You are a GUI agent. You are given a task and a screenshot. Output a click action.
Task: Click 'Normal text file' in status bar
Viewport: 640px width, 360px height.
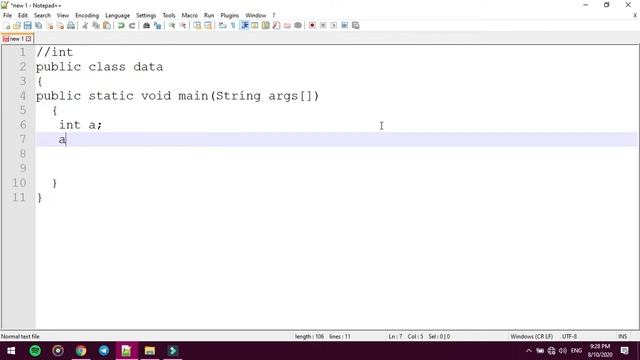pos(20,336)
